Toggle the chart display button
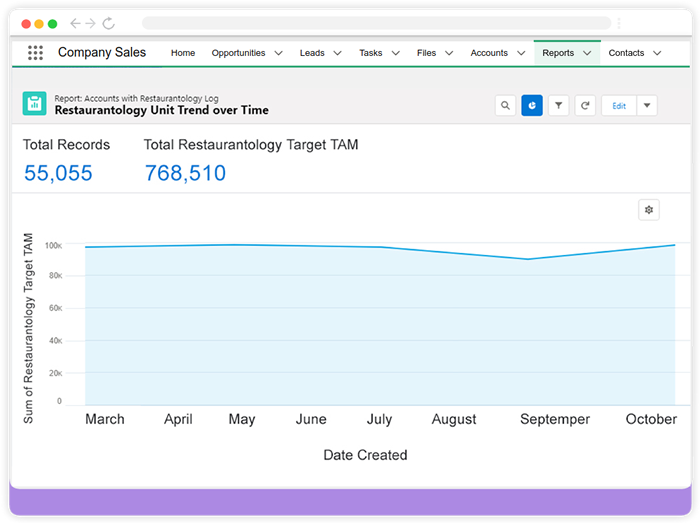700x523 pixels. tap(532, 106)
